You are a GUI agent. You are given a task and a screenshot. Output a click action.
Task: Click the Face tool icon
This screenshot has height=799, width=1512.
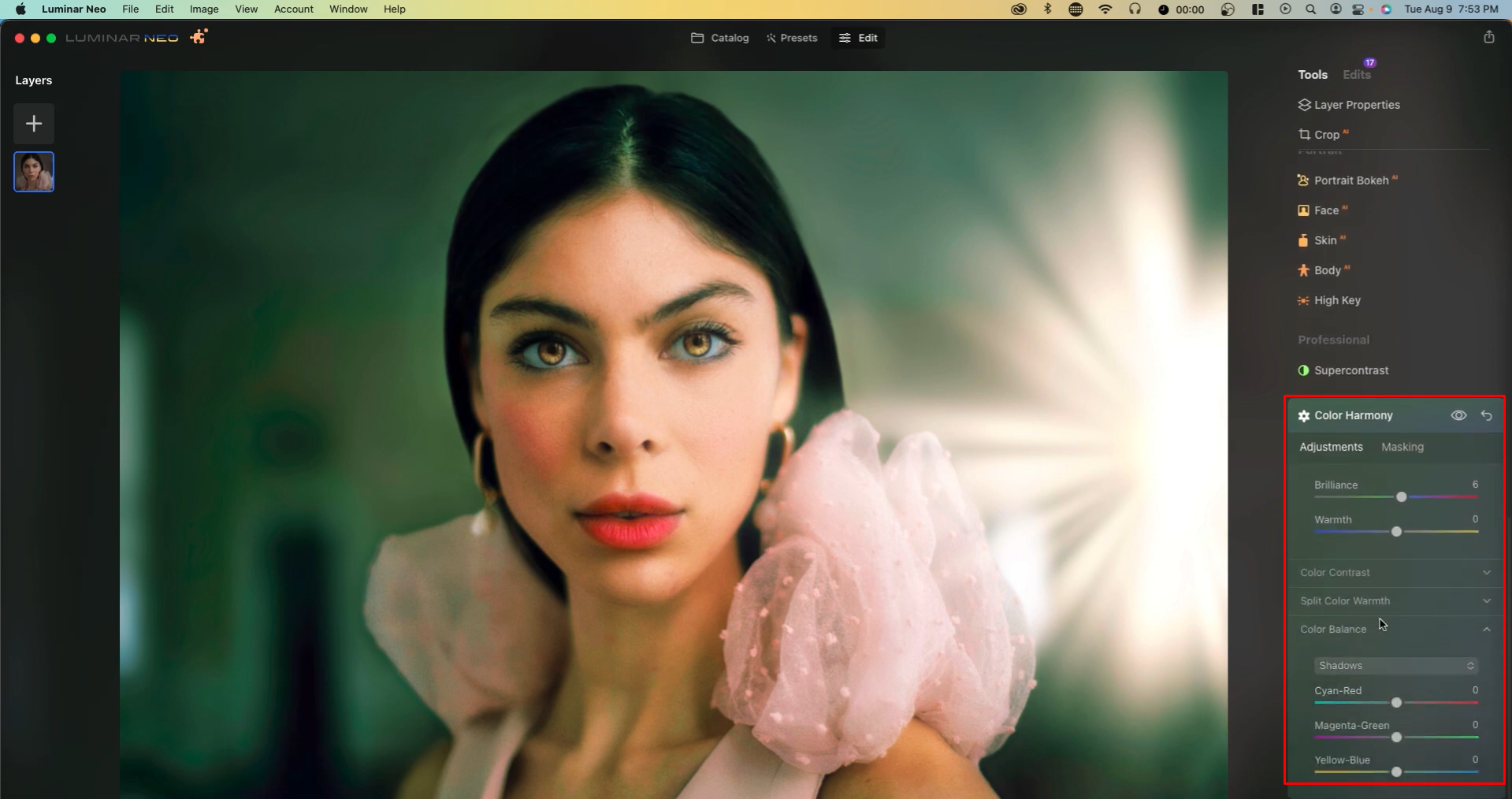click(1303, 210)
